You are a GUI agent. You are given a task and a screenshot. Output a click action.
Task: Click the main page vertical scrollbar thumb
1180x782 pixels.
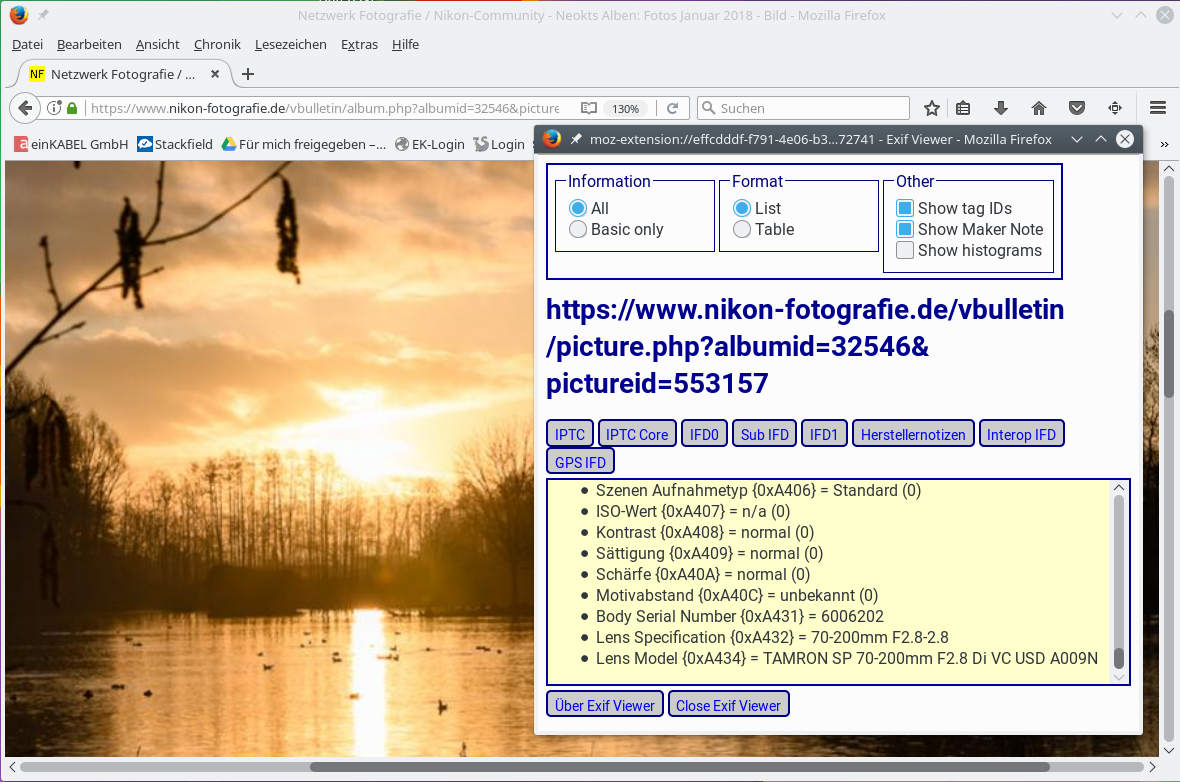click(x=1169, y=354)
